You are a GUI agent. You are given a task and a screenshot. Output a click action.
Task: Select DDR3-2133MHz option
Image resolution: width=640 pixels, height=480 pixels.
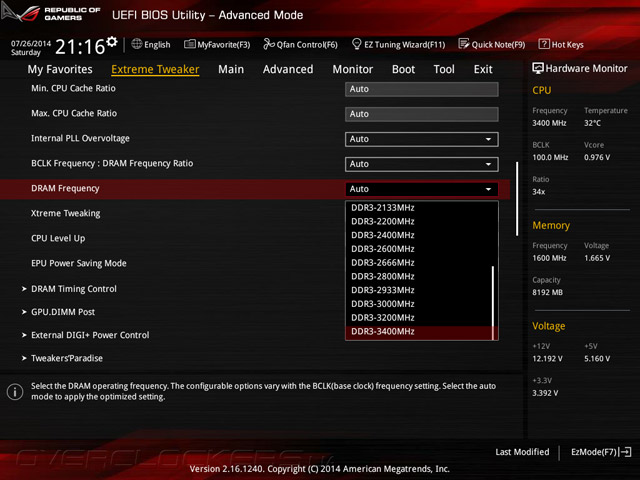pos(419,208)
